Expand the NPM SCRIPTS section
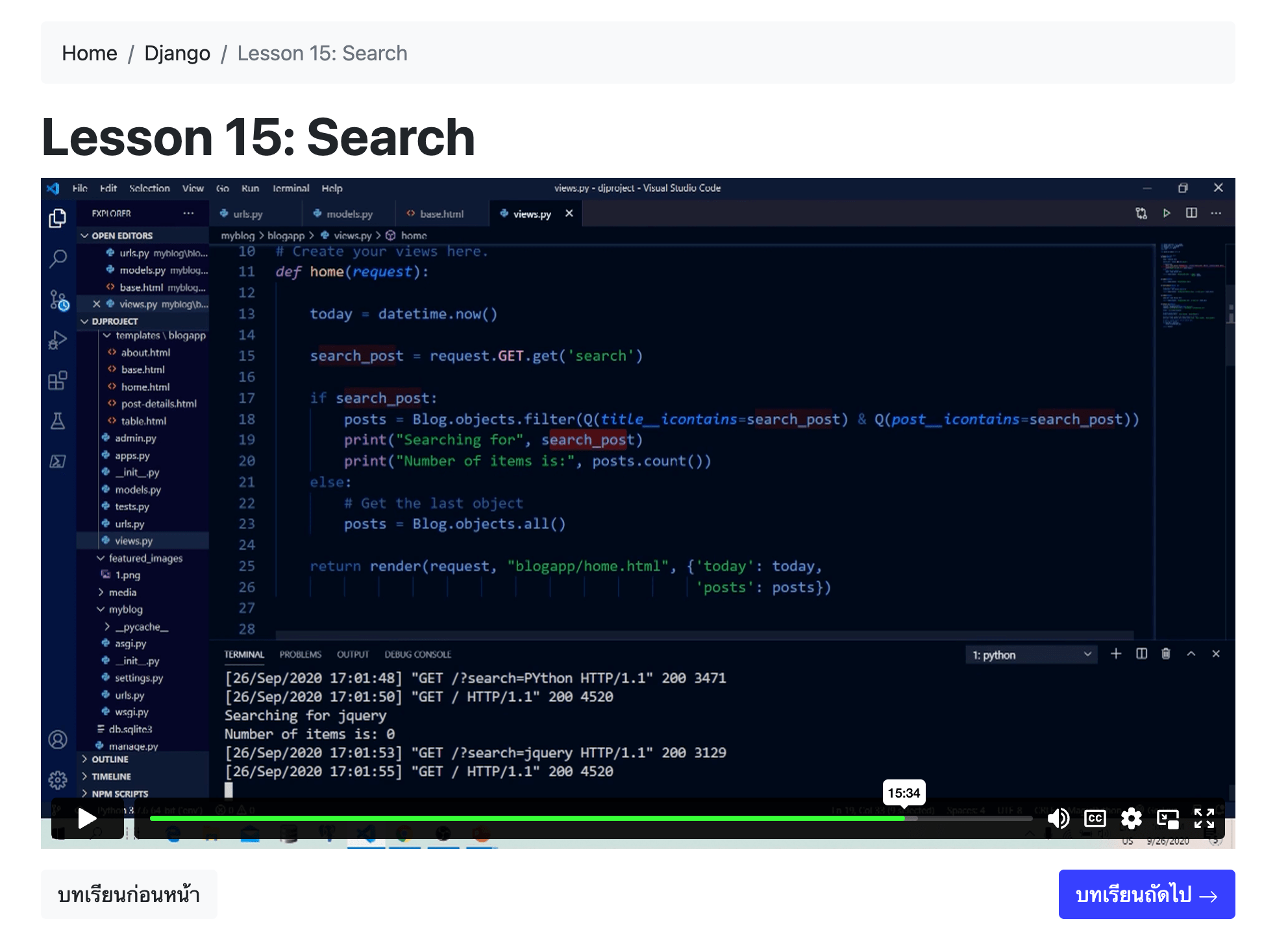Image resolution: width=1288 pixels, height=941 pixels. (143, 794)
